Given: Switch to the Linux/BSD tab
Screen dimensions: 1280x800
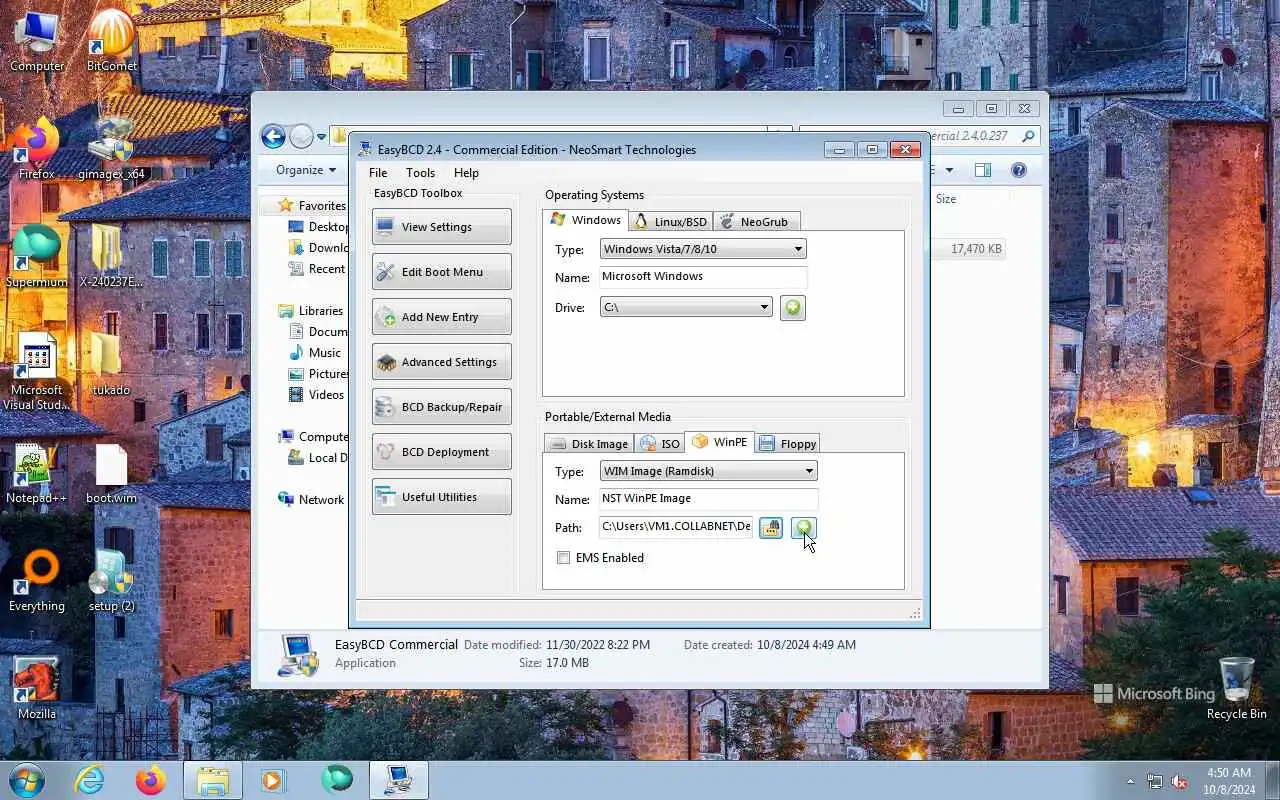Looking at the screenshot, I should [x=671, y=222].
